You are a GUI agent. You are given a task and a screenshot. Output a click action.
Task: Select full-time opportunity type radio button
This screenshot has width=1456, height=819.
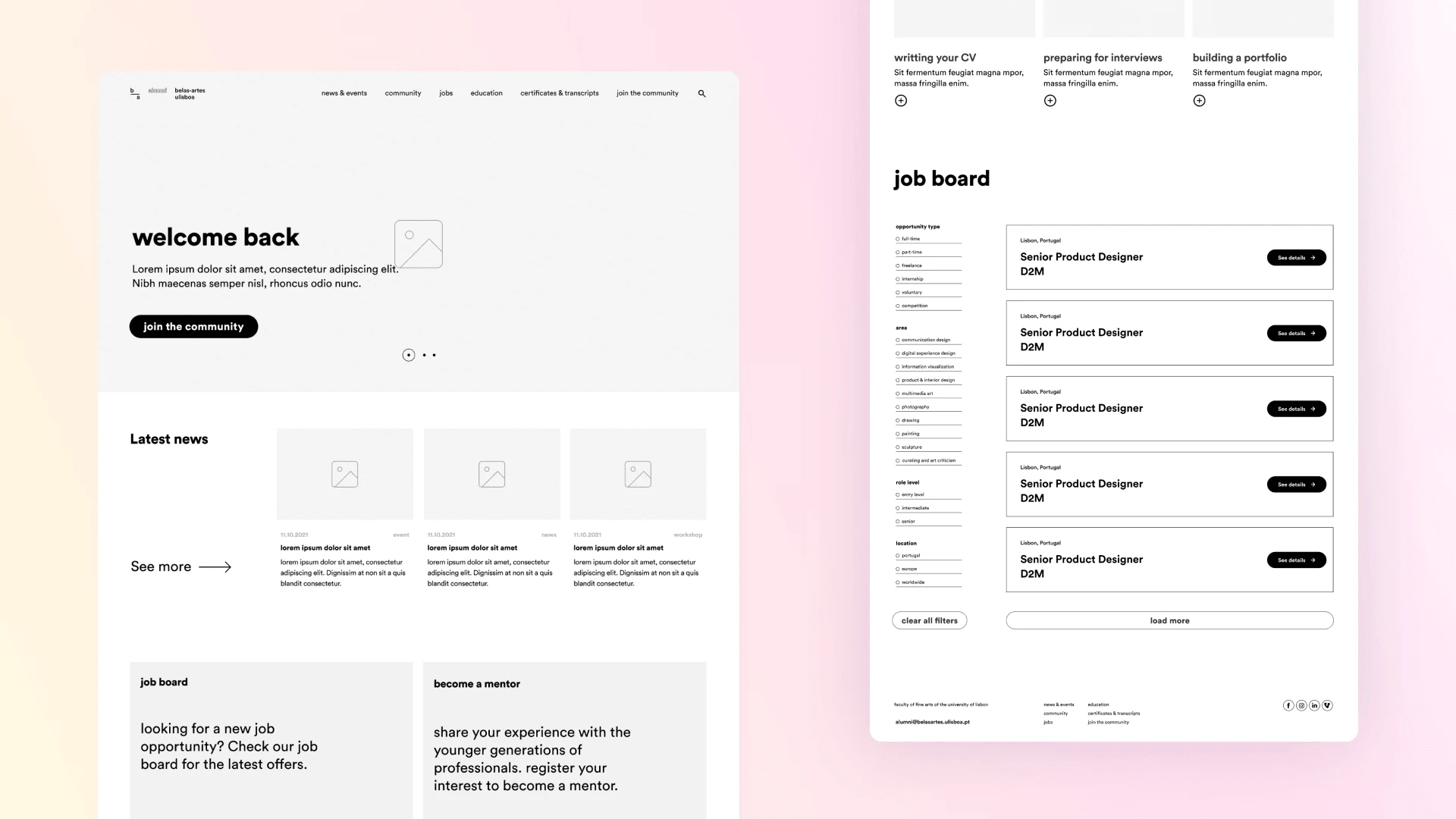click(897, 239)
